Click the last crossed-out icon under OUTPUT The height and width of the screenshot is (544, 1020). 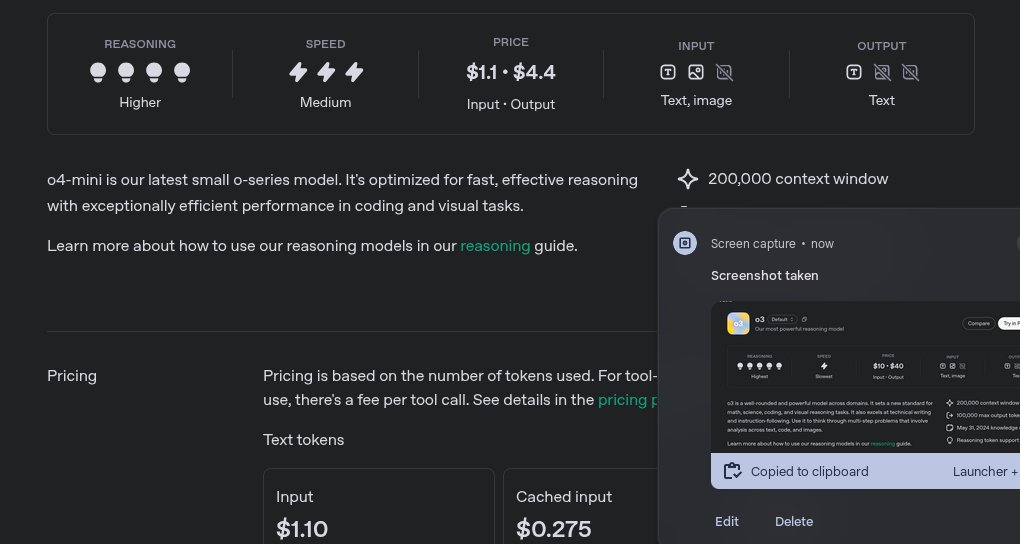(x=910, y=72)
